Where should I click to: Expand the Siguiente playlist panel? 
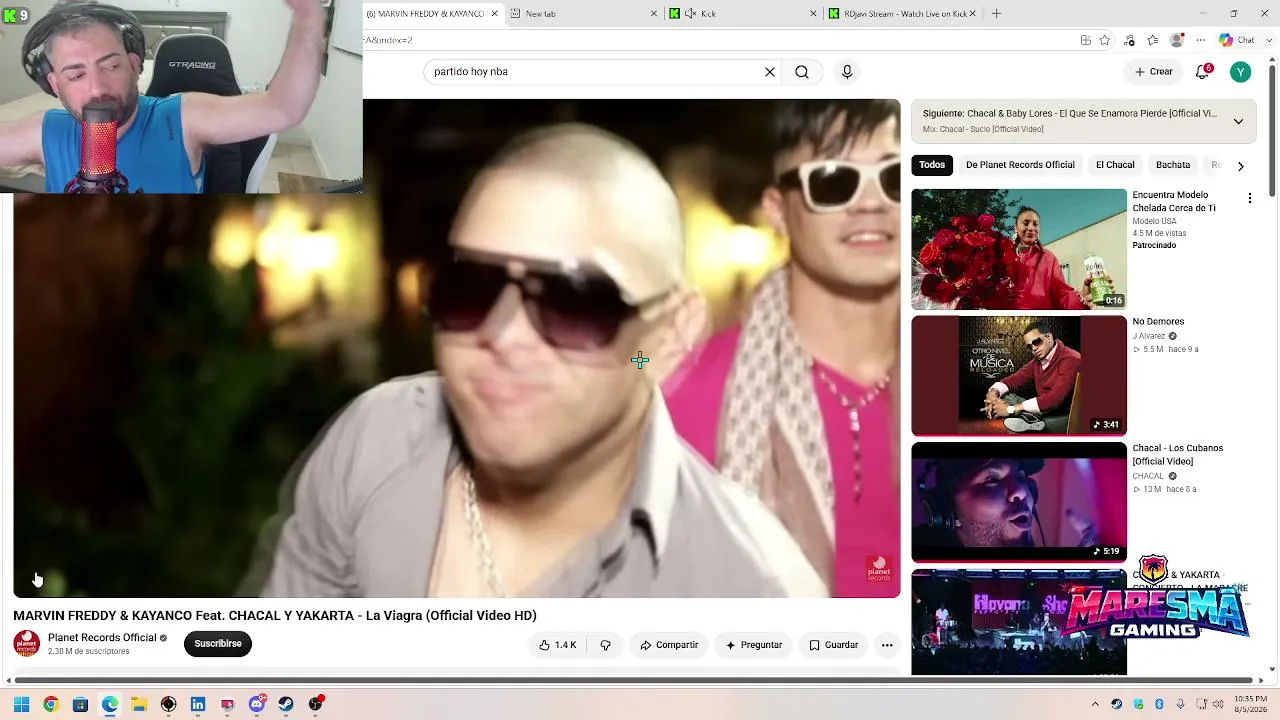click(x=1238, y=121)
